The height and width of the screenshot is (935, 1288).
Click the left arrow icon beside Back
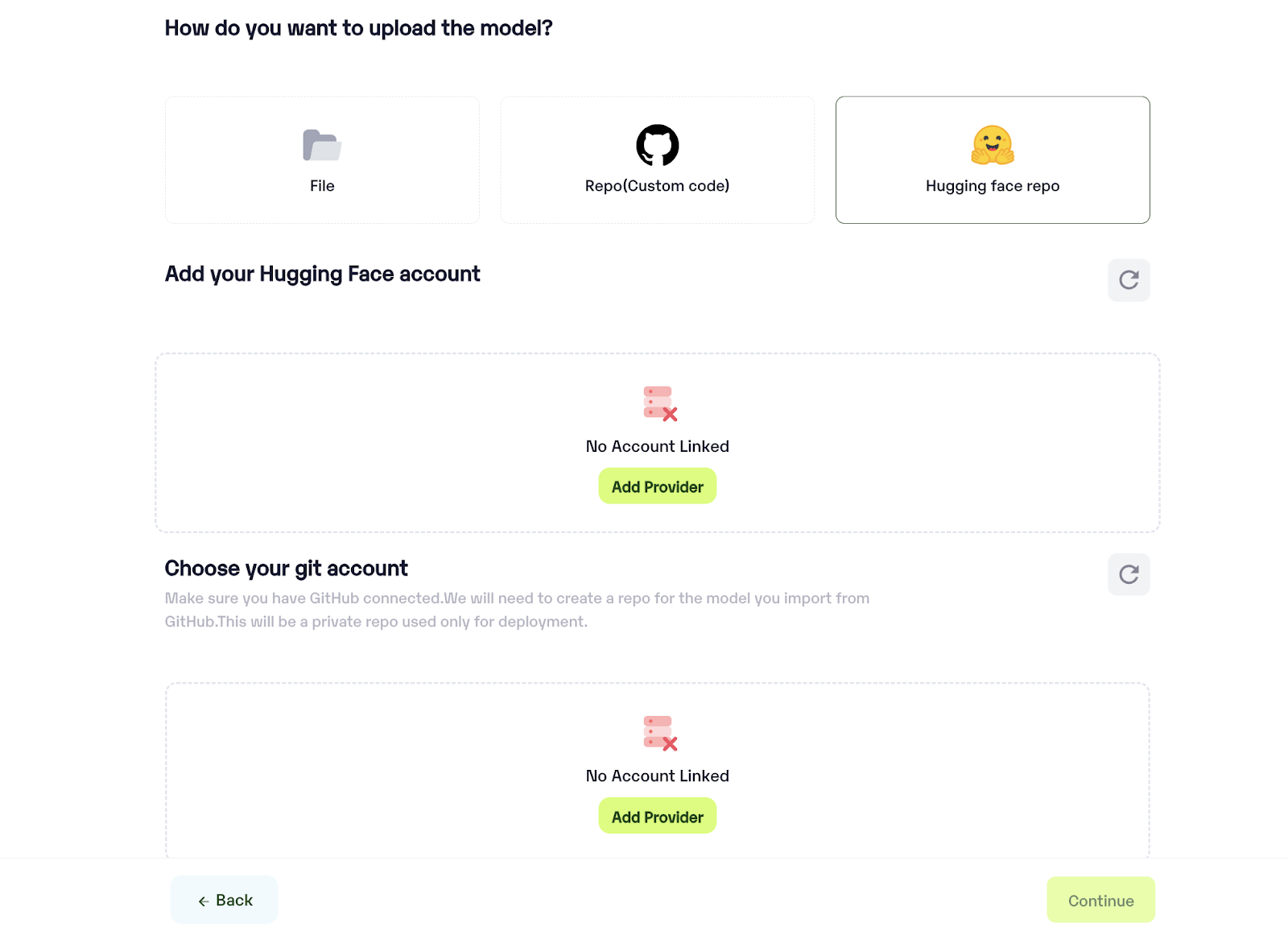204,901
